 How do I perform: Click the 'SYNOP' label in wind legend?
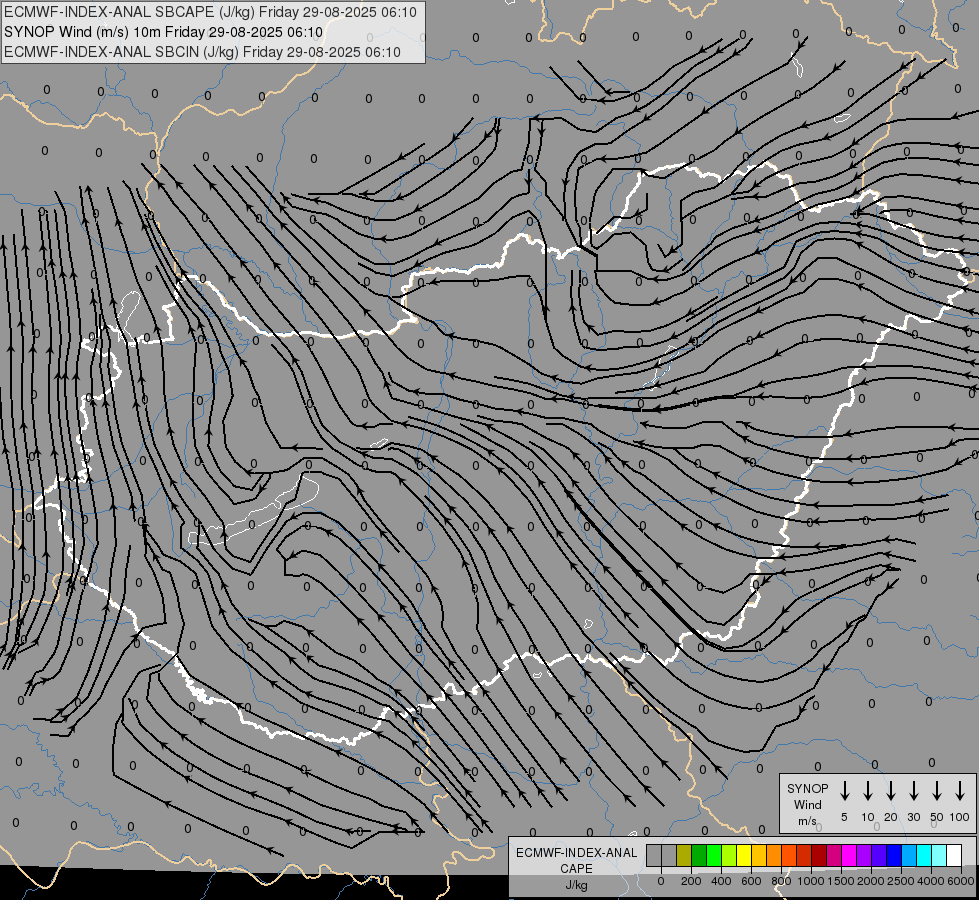[x=807, y=788]
